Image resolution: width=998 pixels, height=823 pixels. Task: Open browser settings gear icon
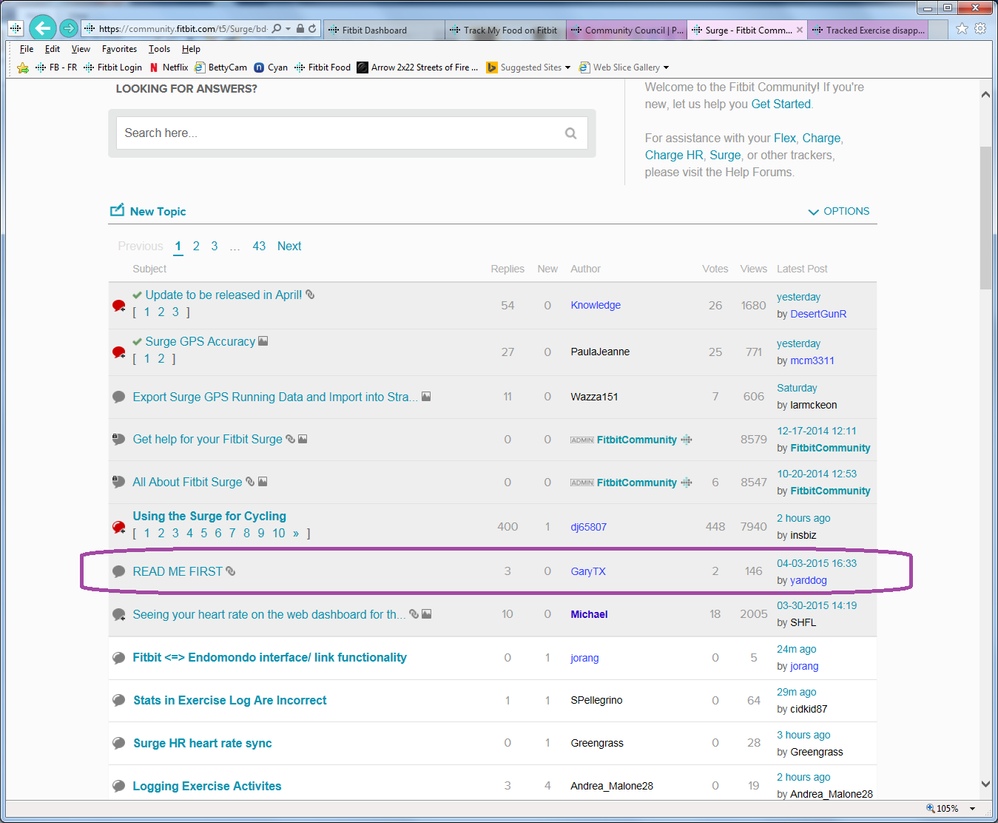click(981, 29)
